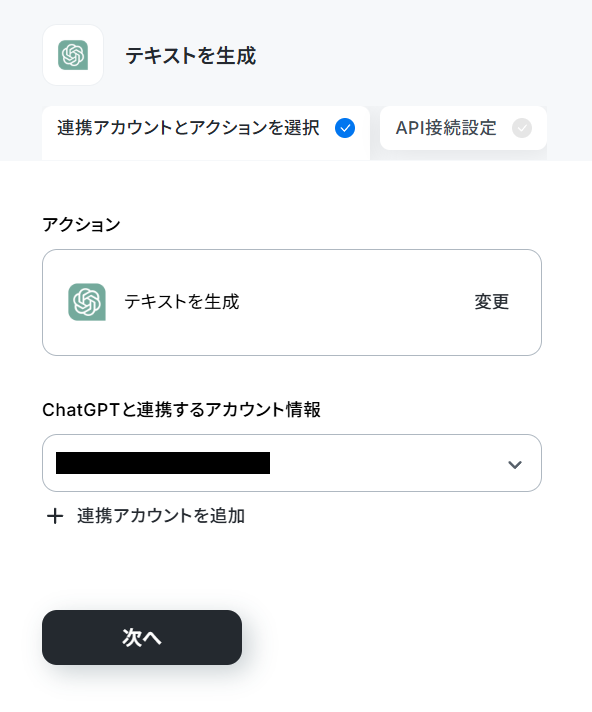Click the ChatGPT icon inside the action card
Image resolution: width=592 pixels, height=712 pixels.
87,302
